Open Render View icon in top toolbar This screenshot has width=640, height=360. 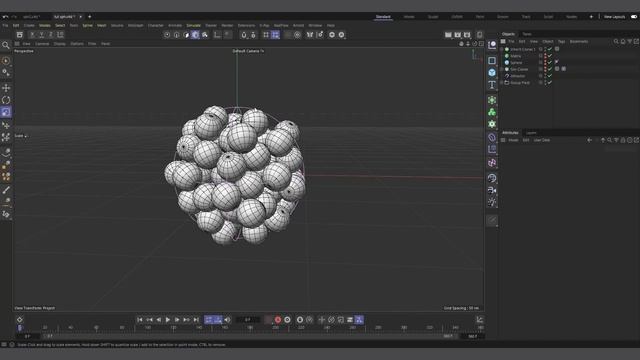448,35
